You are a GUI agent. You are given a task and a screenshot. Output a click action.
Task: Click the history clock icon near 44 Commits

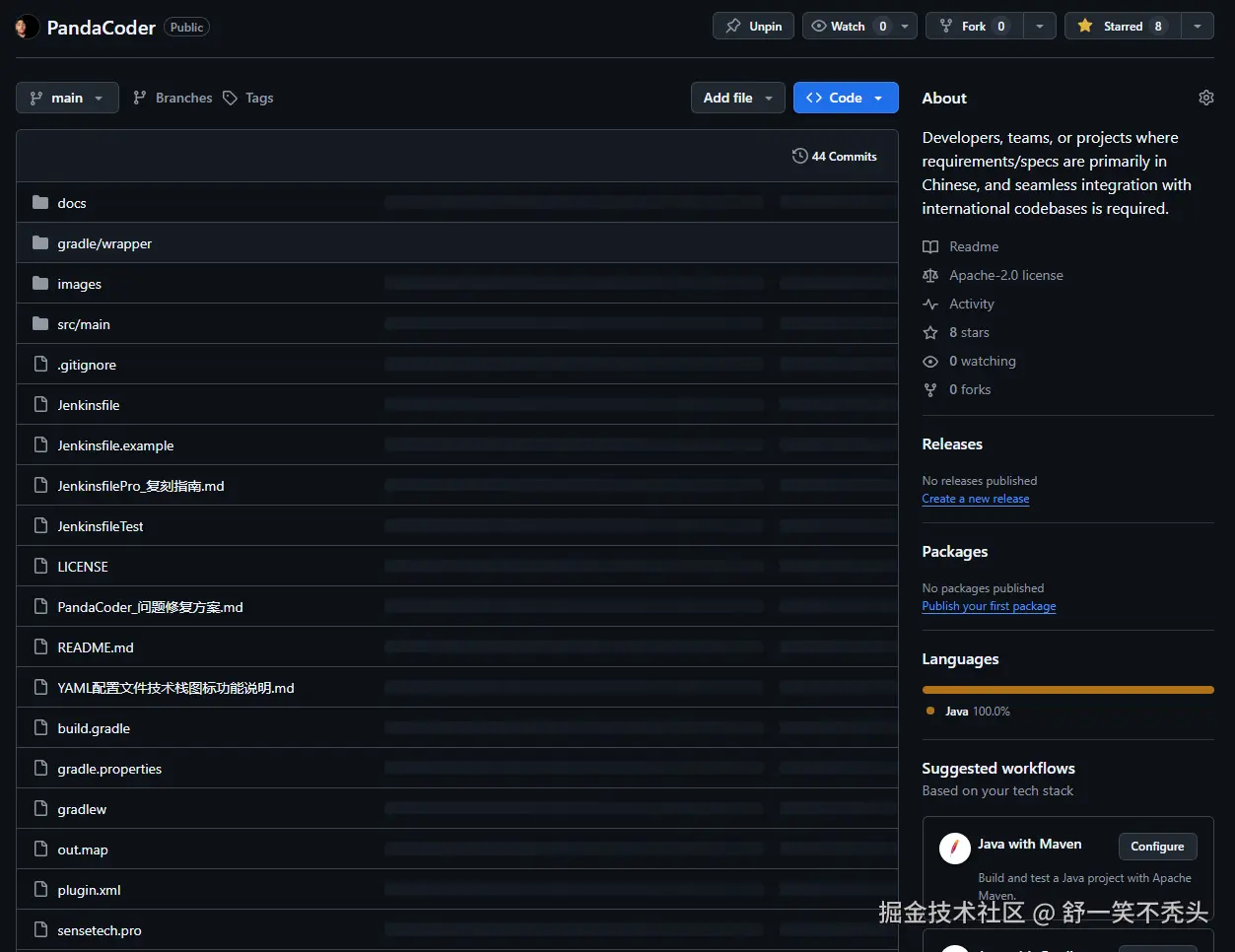click(799, 156)
